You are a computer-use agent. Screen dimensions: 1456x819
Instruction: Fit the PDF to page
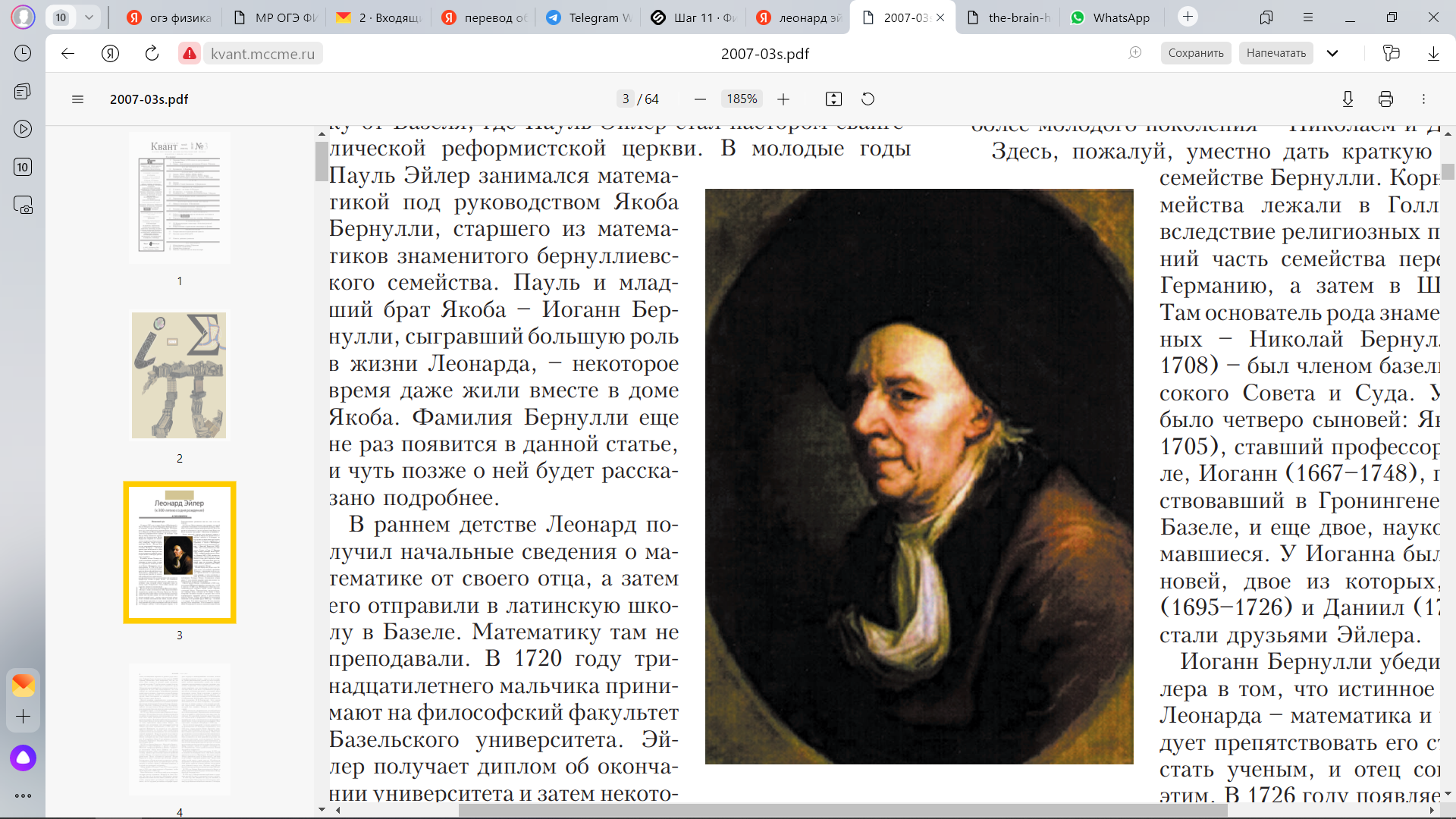point(833,99)
